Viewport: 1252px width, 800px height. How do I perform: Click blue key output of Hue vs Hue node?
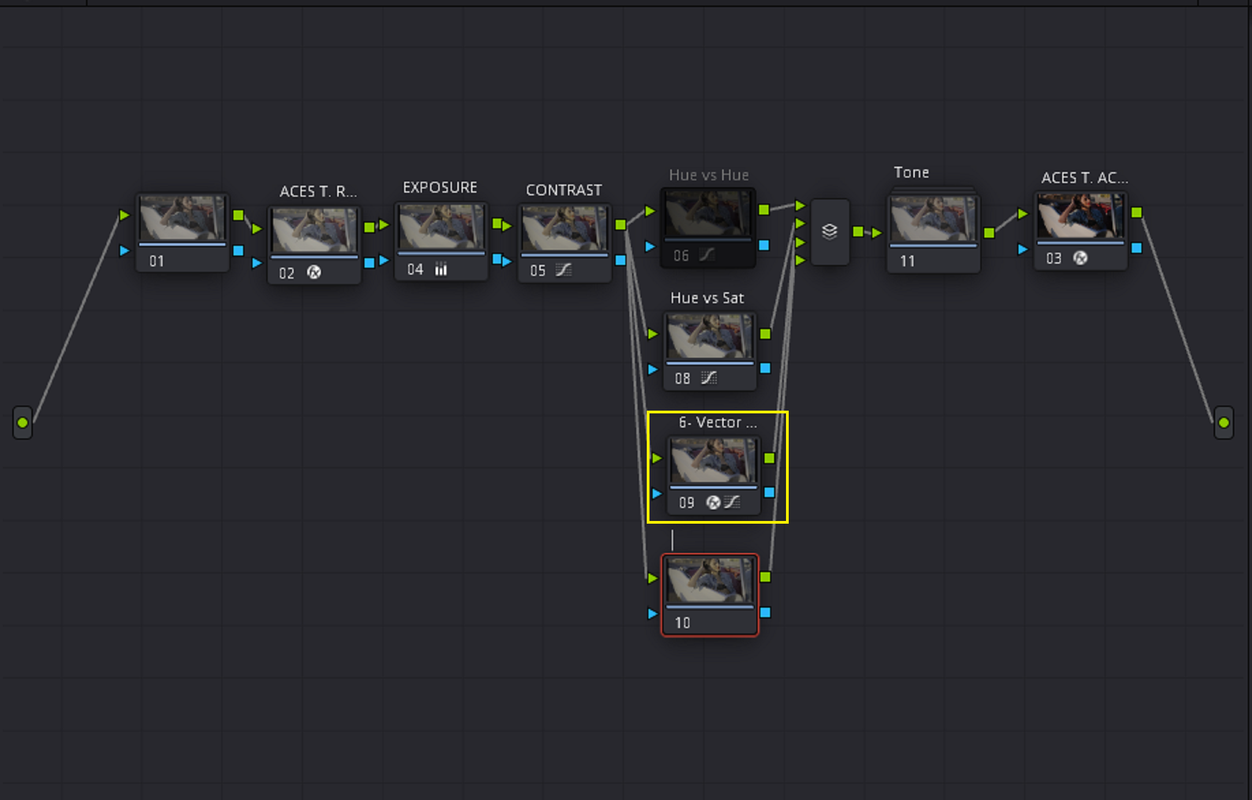764,245
